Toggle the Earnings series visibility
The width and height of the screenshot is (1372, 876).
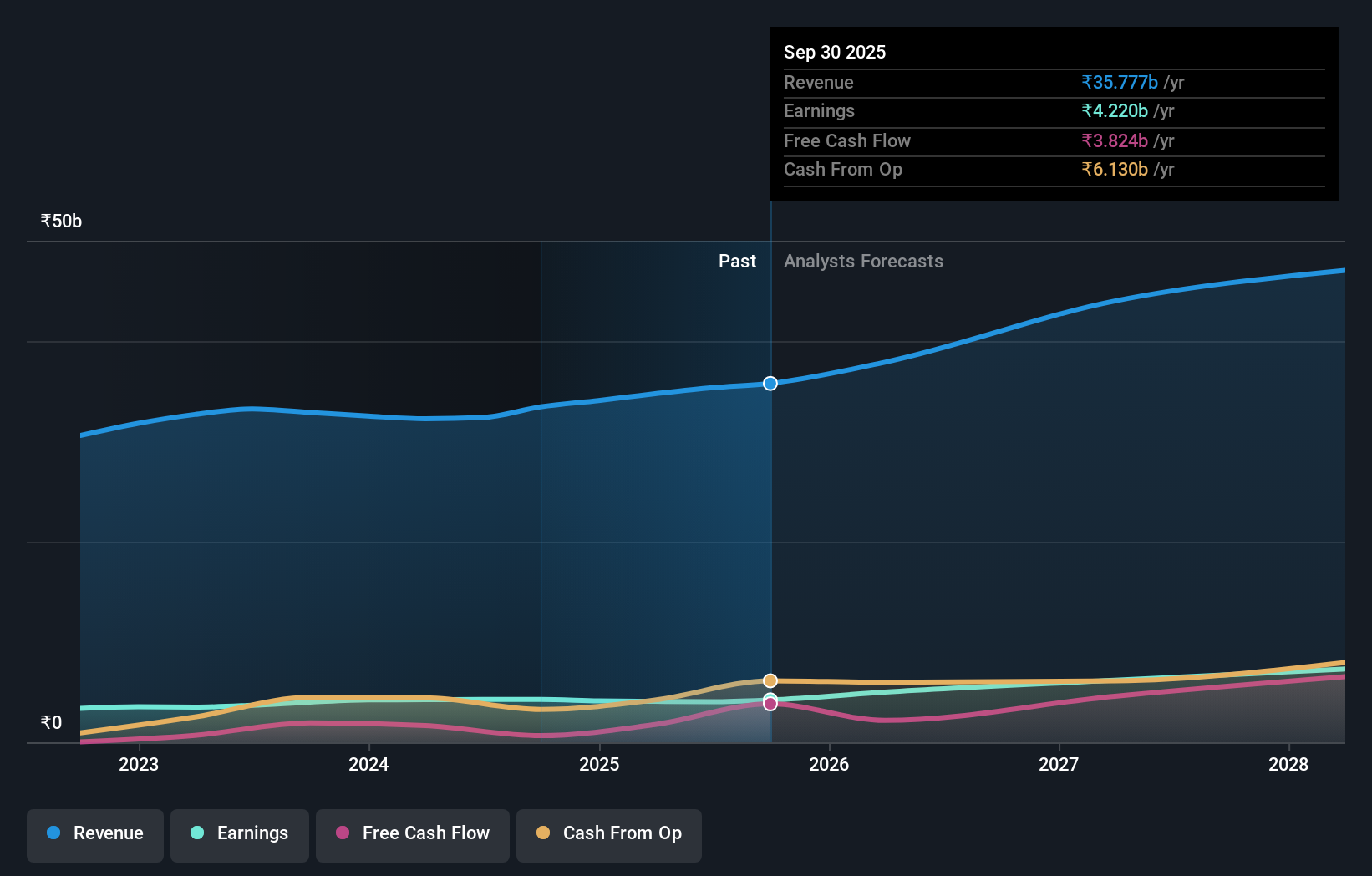tap(240, 835)
